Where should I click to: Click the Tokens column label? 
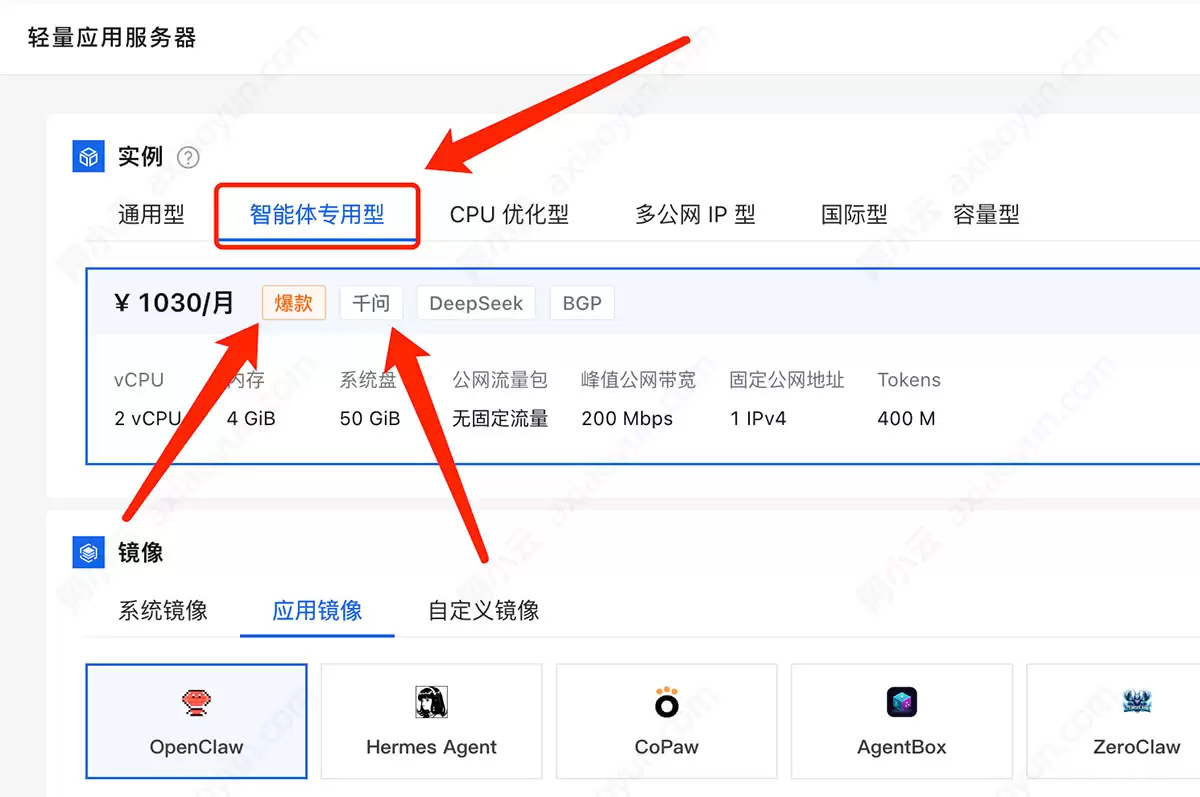pos(909,380)
